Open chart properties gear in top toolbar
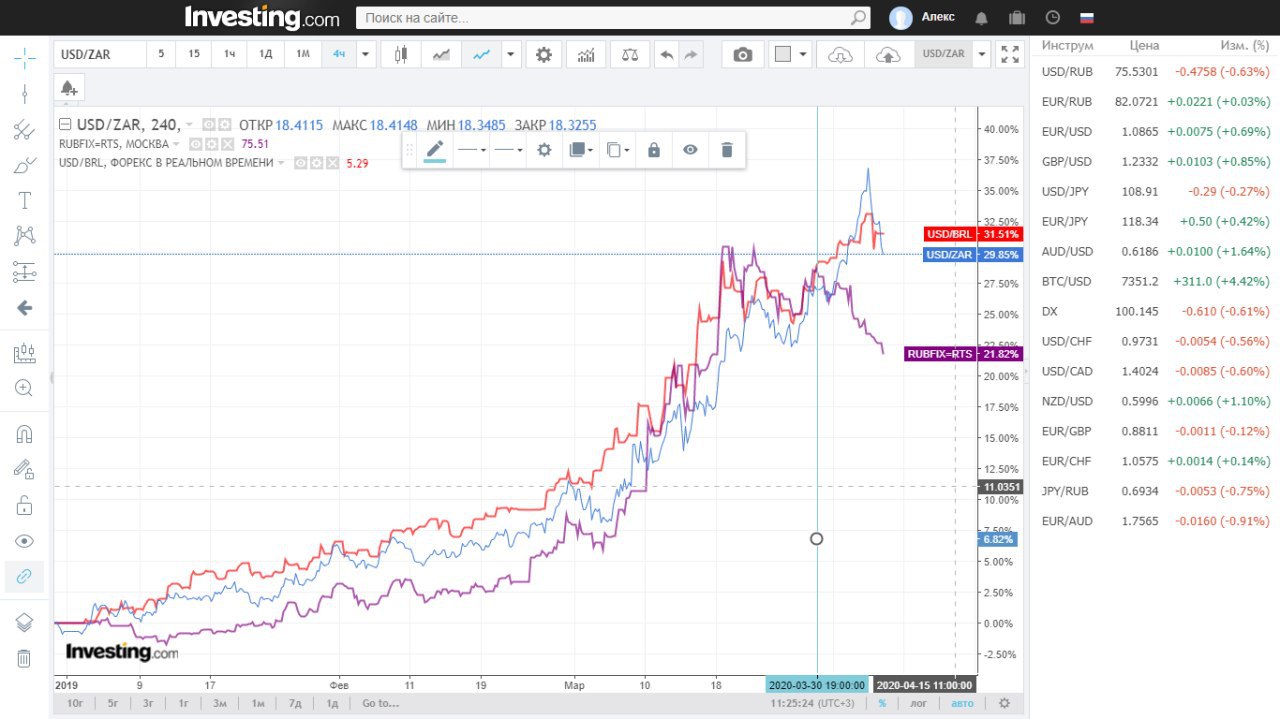1280x719 pixels. [x=544, y=55]
